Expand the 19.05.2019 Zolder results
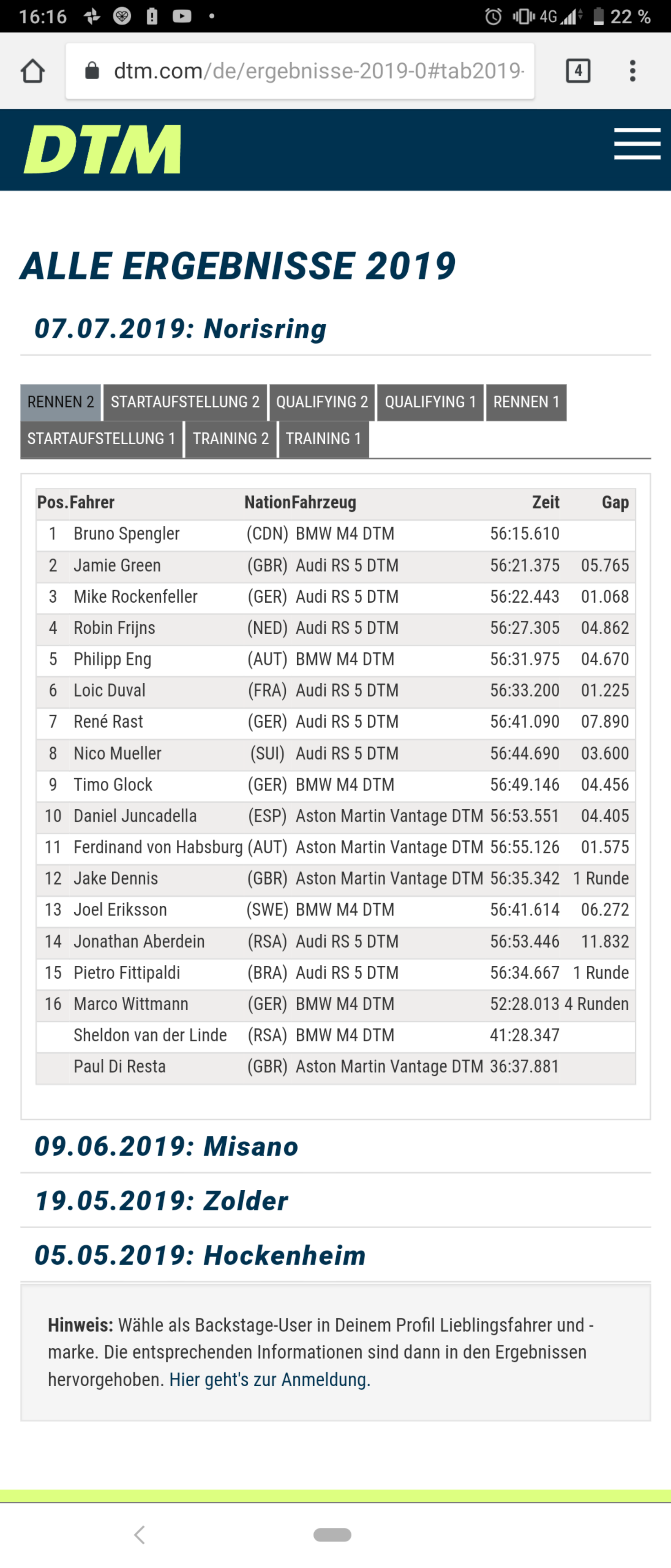 161,1201
